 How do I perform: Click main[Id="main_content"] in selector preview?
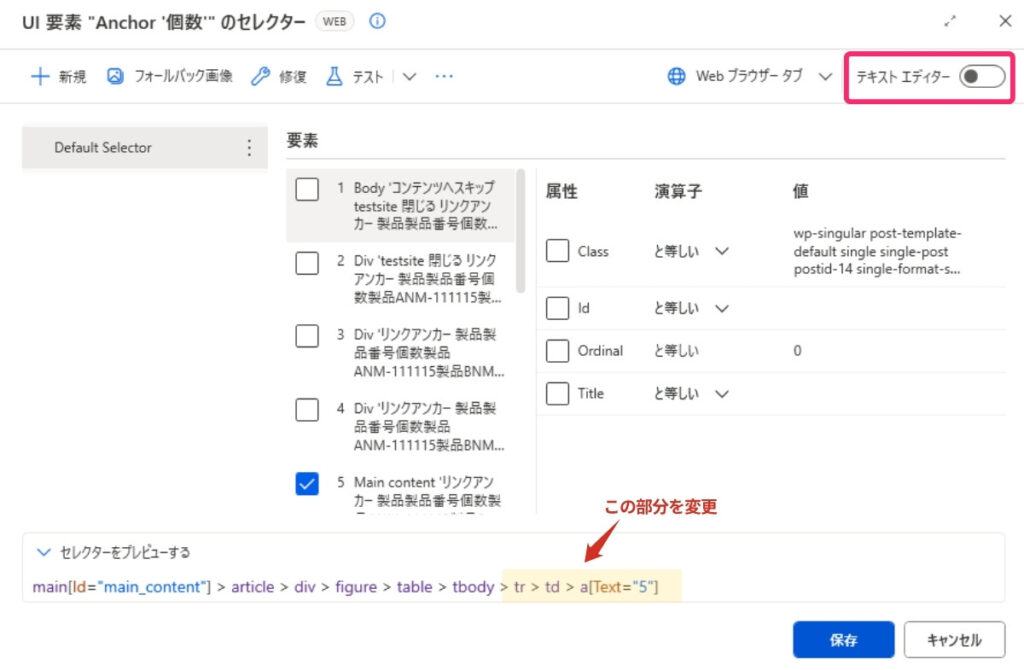(x=121, y=586)
